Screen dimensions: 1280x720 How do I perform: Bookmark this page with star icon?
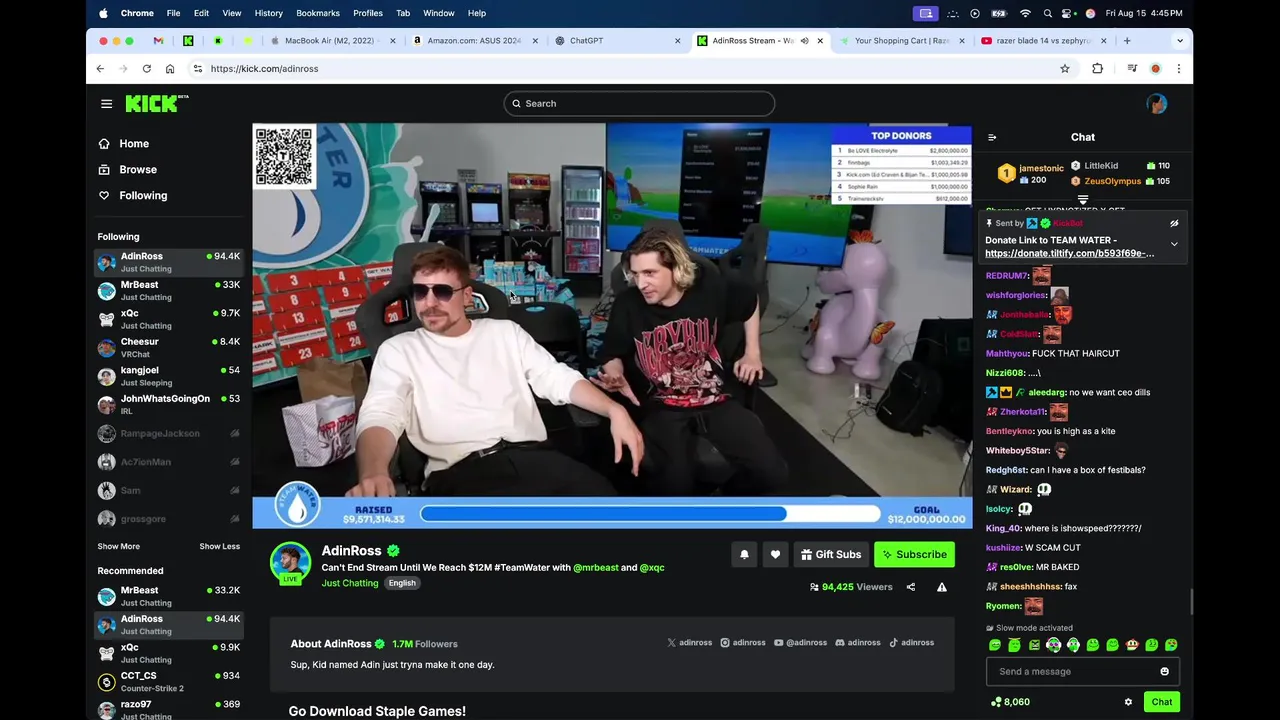[x=1065, y=69]
